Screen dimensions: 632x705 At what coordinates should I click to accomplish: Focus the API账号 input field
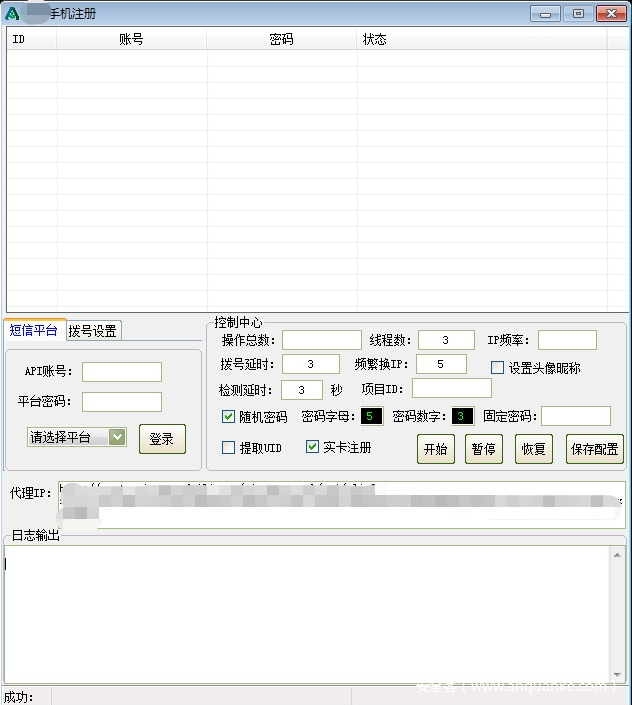tap(121, 372)
